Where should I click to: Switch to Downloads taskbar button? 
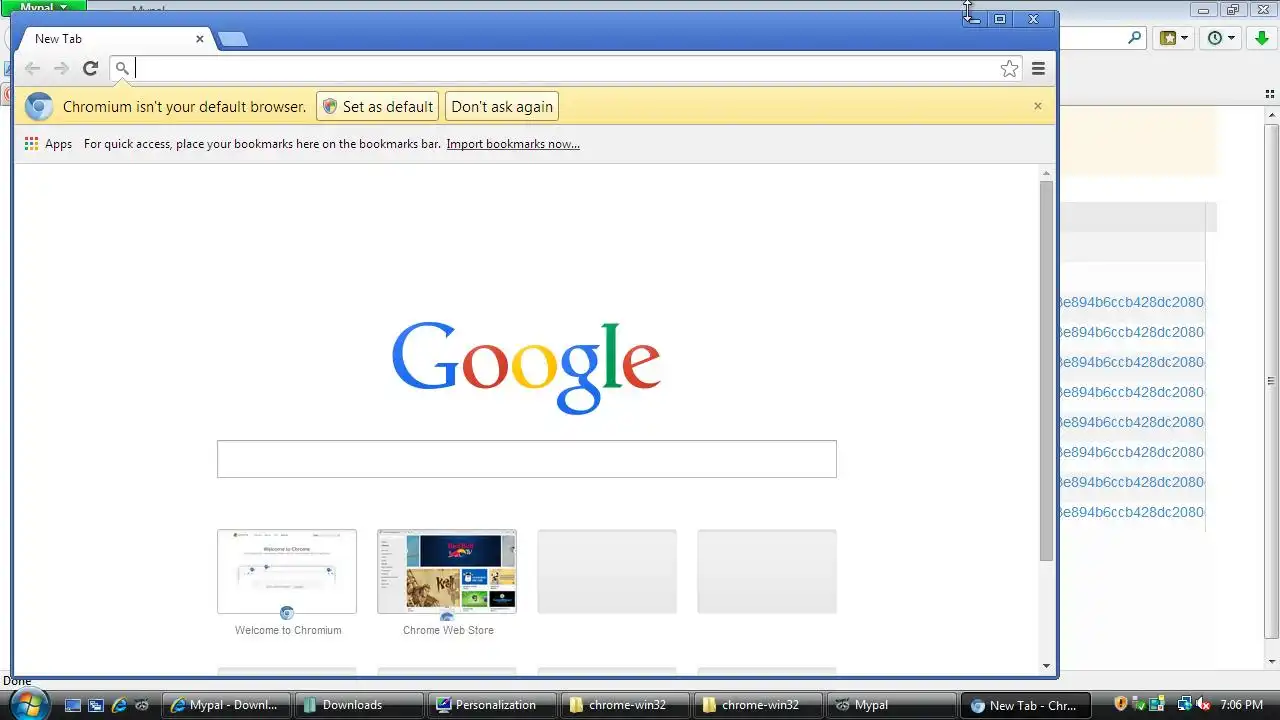[x=360, y=705]
